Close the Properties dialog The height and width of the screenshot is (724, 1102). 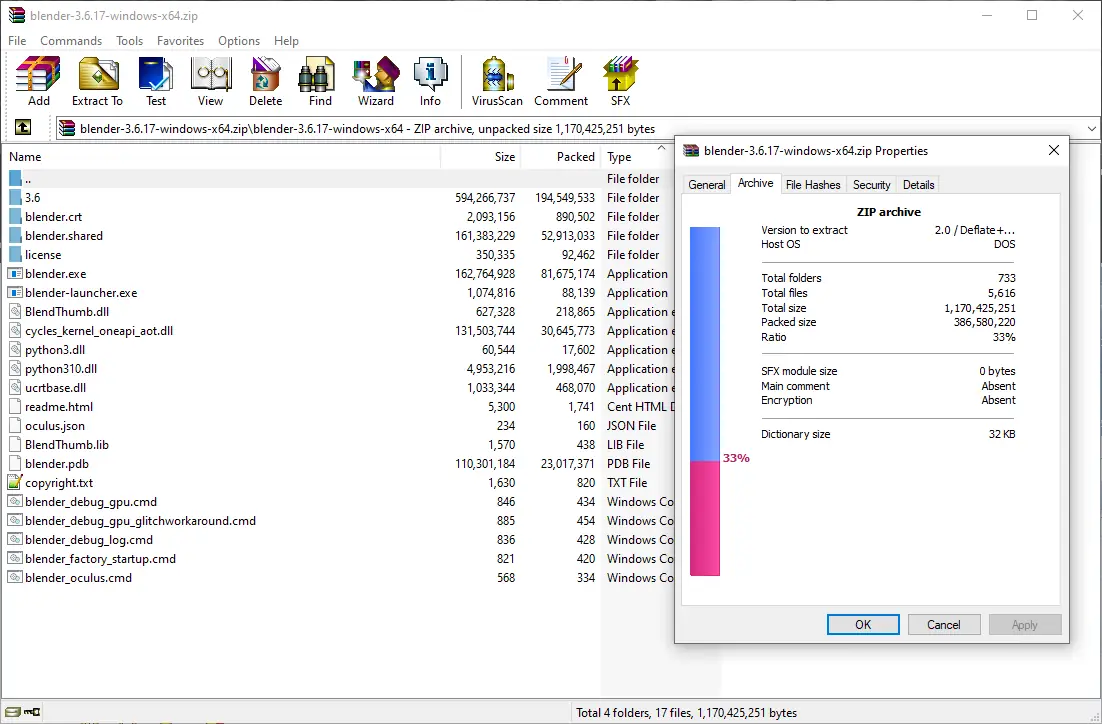click(x=1054, y=150)
